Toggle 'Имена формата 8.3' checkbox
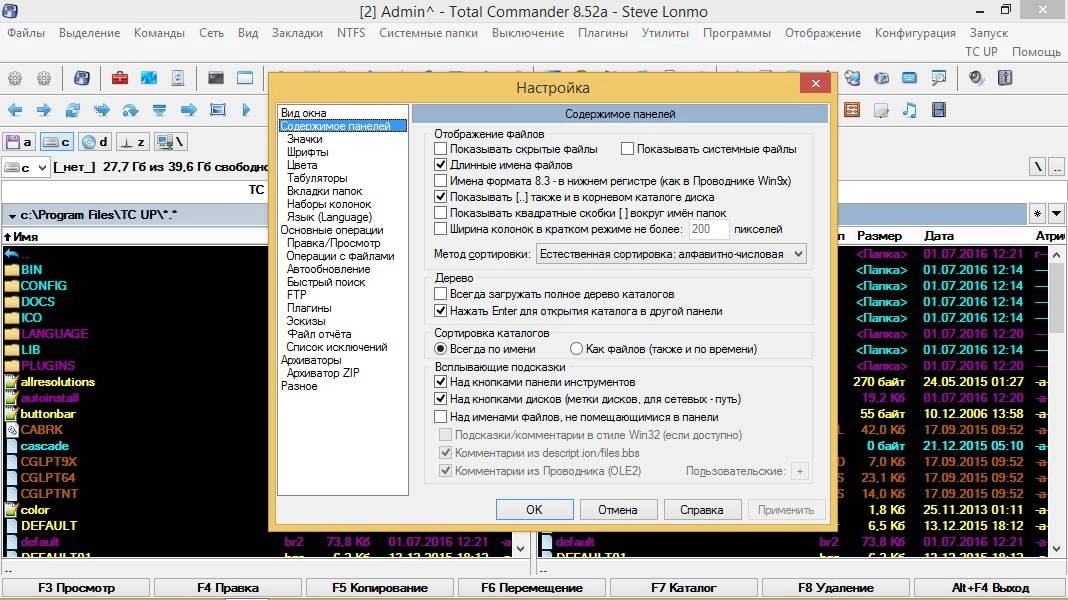Screen dimensions: 1068x600 coord(441,181)
